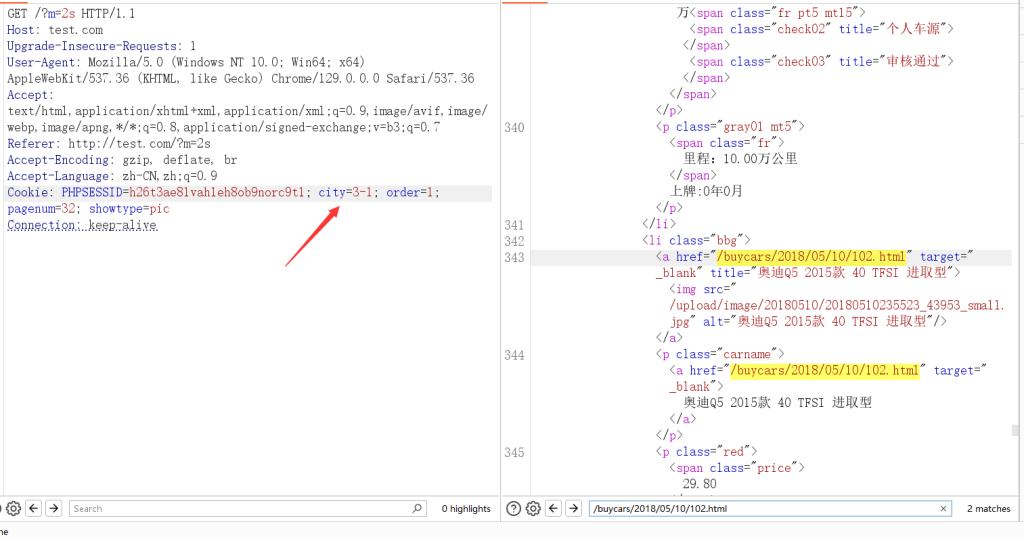Jump to next match in response search
The image size is (1024, 539).
(x=573, y=509)
